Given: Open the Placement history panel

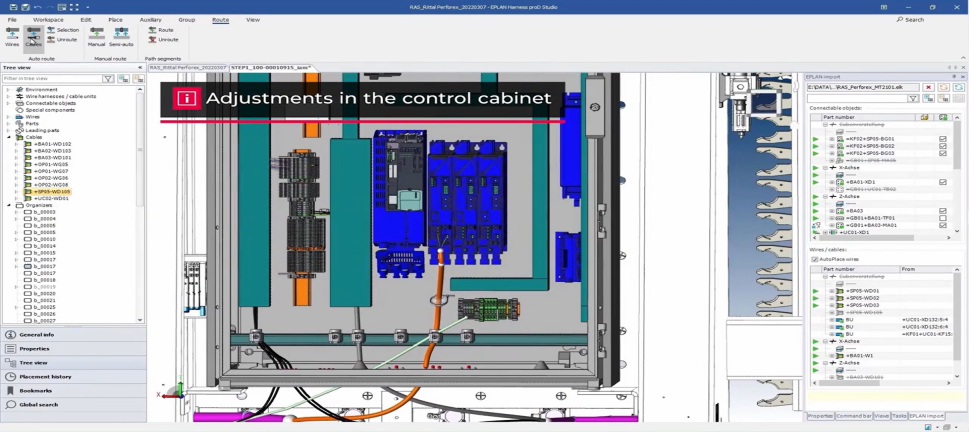Looking at the screenshot, I should coord(73,377).
